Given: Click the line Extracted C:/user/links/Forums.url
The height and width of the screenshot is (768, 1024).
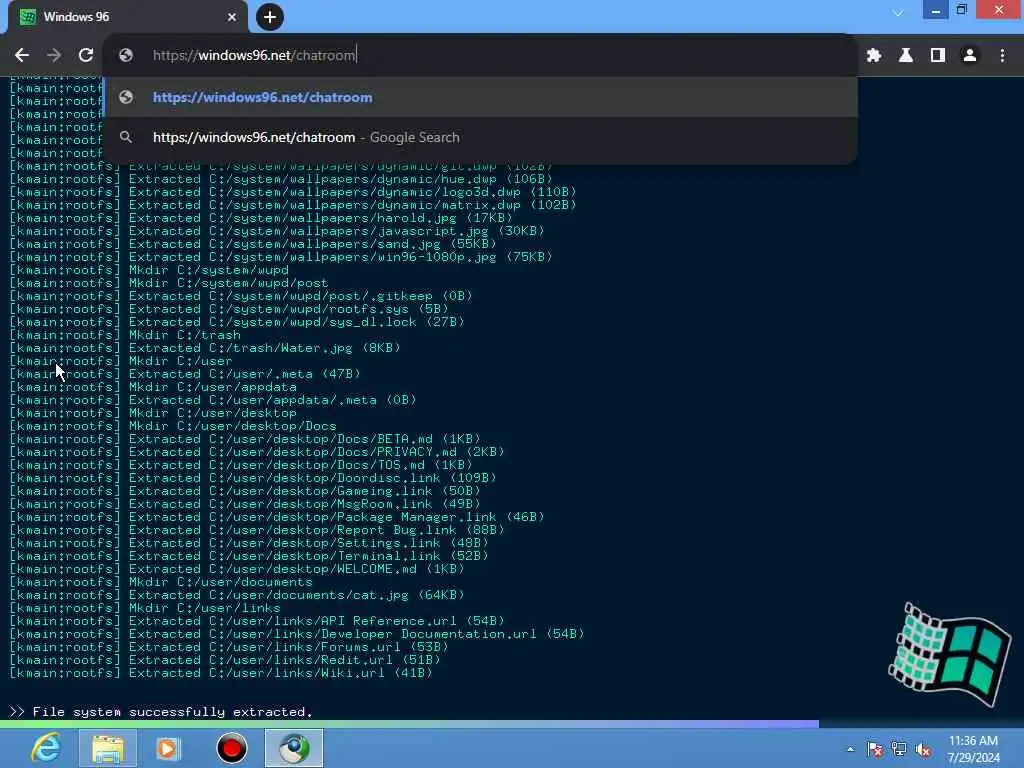Looking at the screenshot, I should tap(229, 647).
